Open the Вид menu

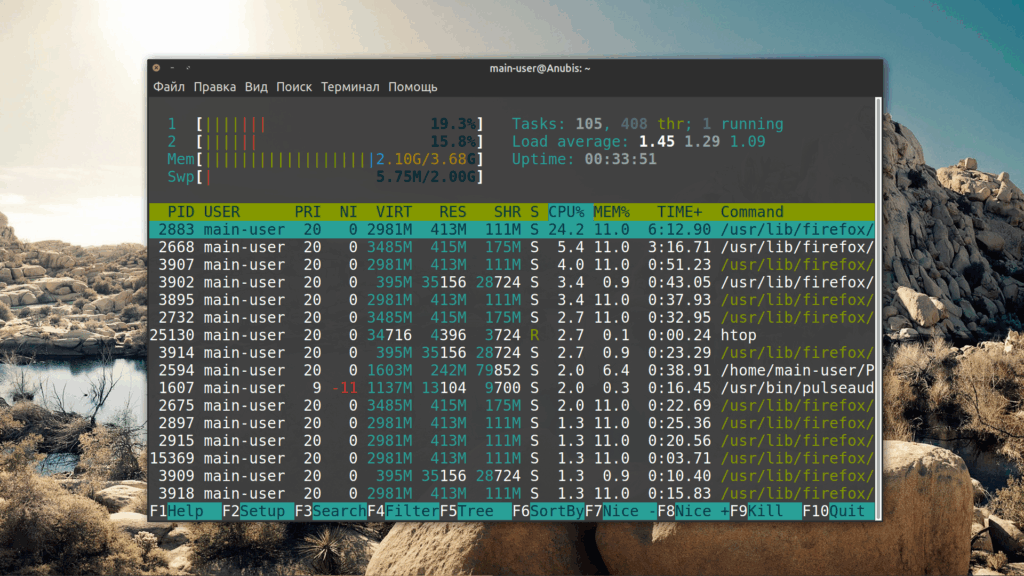point(256,87)
